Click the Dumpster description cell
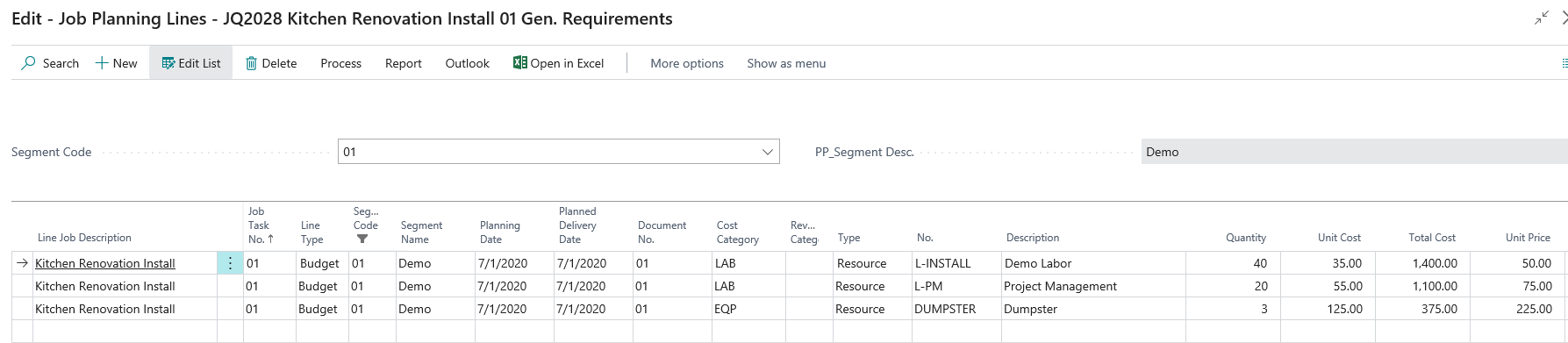 [1093, 309]
